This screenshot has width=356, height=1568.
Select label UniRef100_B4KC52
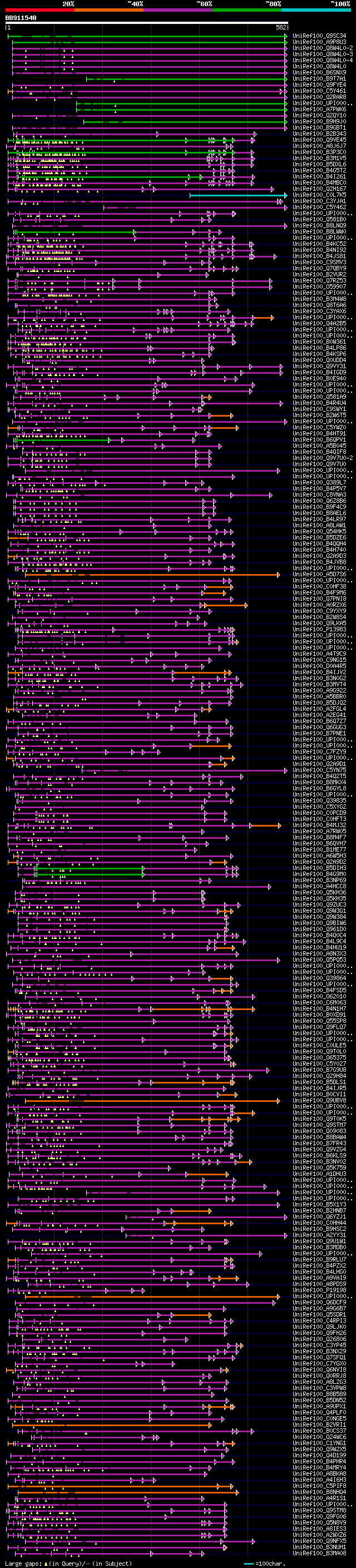tap(319, 244)
